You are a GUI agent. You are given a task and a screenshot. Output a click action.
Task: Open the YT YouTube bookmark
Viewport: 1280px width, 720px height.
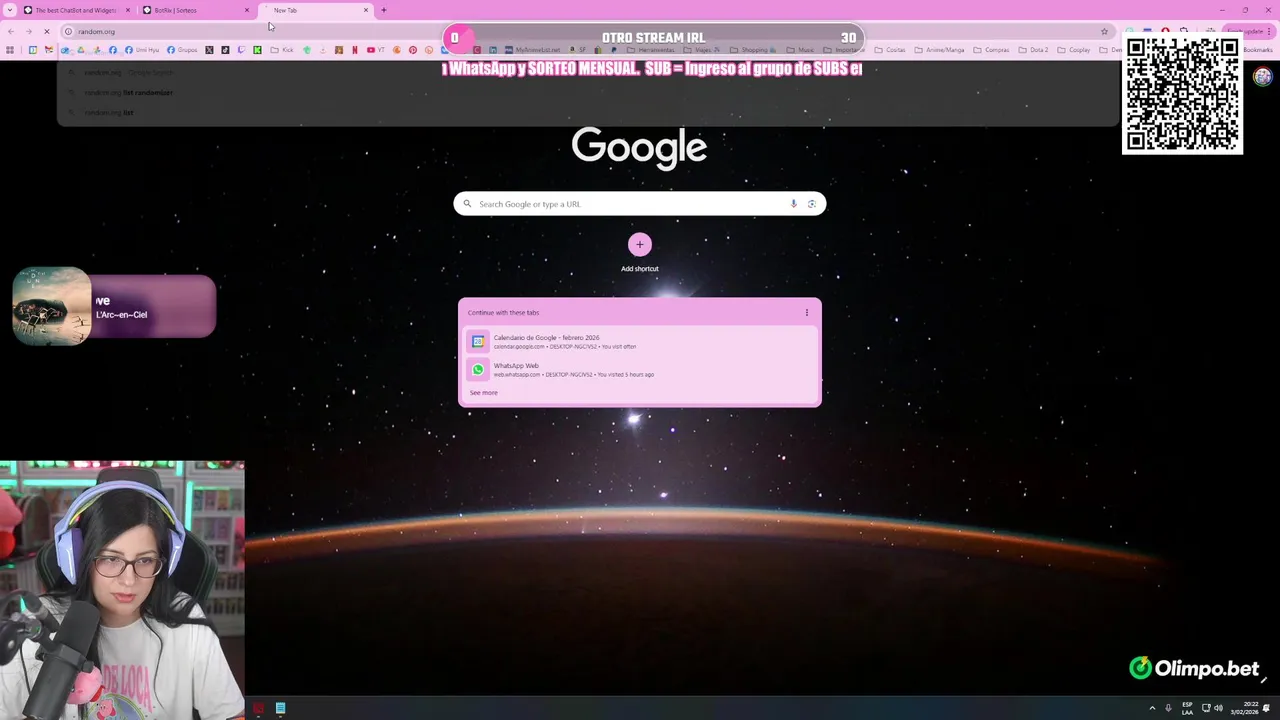[x=376, y=50]
